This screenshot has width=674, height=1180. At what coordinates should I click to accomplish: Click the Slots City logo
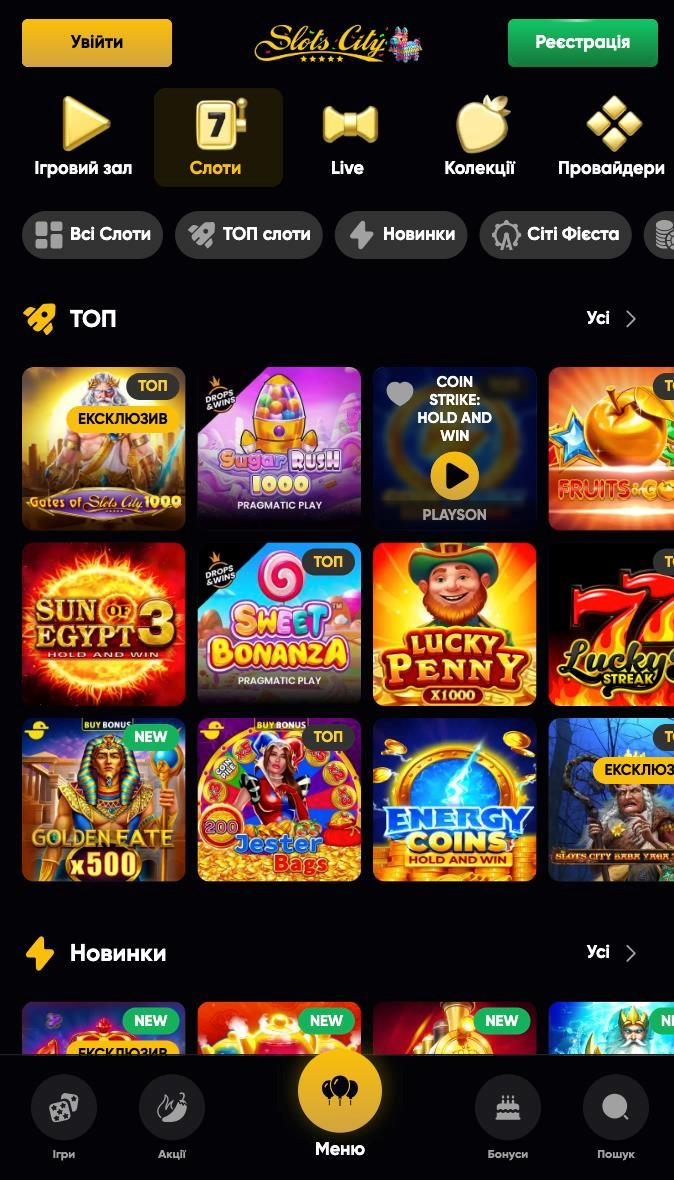338,44
